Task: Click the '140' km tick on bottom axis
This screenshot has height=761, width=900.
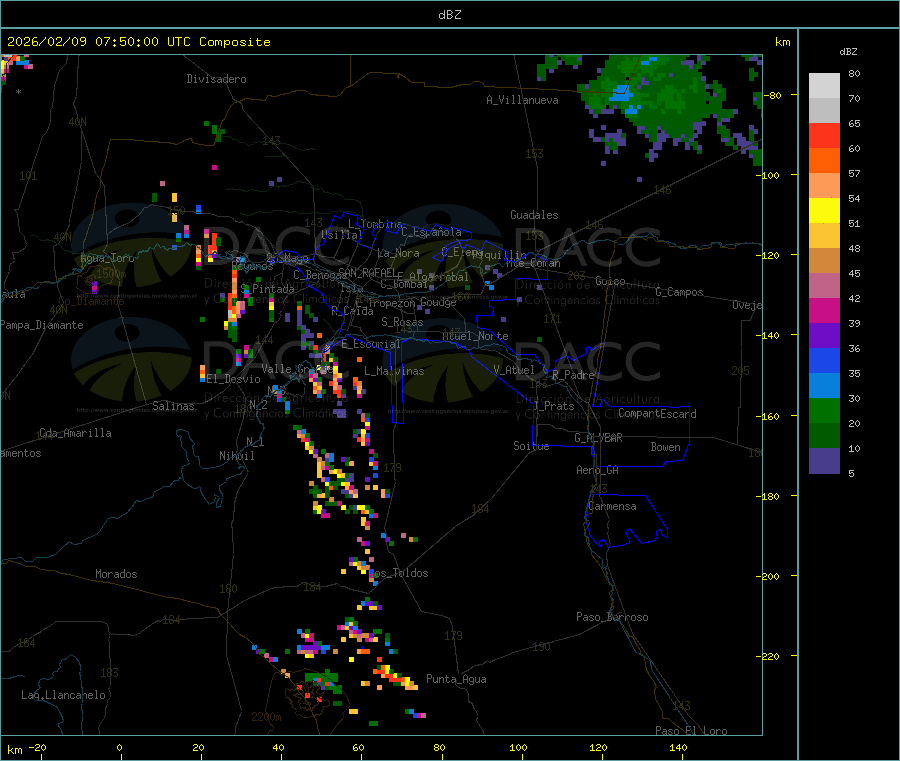Action: pyautogui.click(x=678, y=747)
